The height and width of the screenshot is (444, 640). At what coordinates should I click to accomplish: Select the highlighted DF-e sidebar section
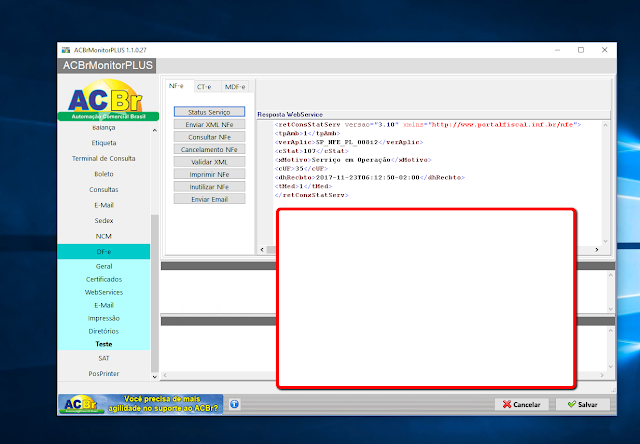(x=104, y=252)
